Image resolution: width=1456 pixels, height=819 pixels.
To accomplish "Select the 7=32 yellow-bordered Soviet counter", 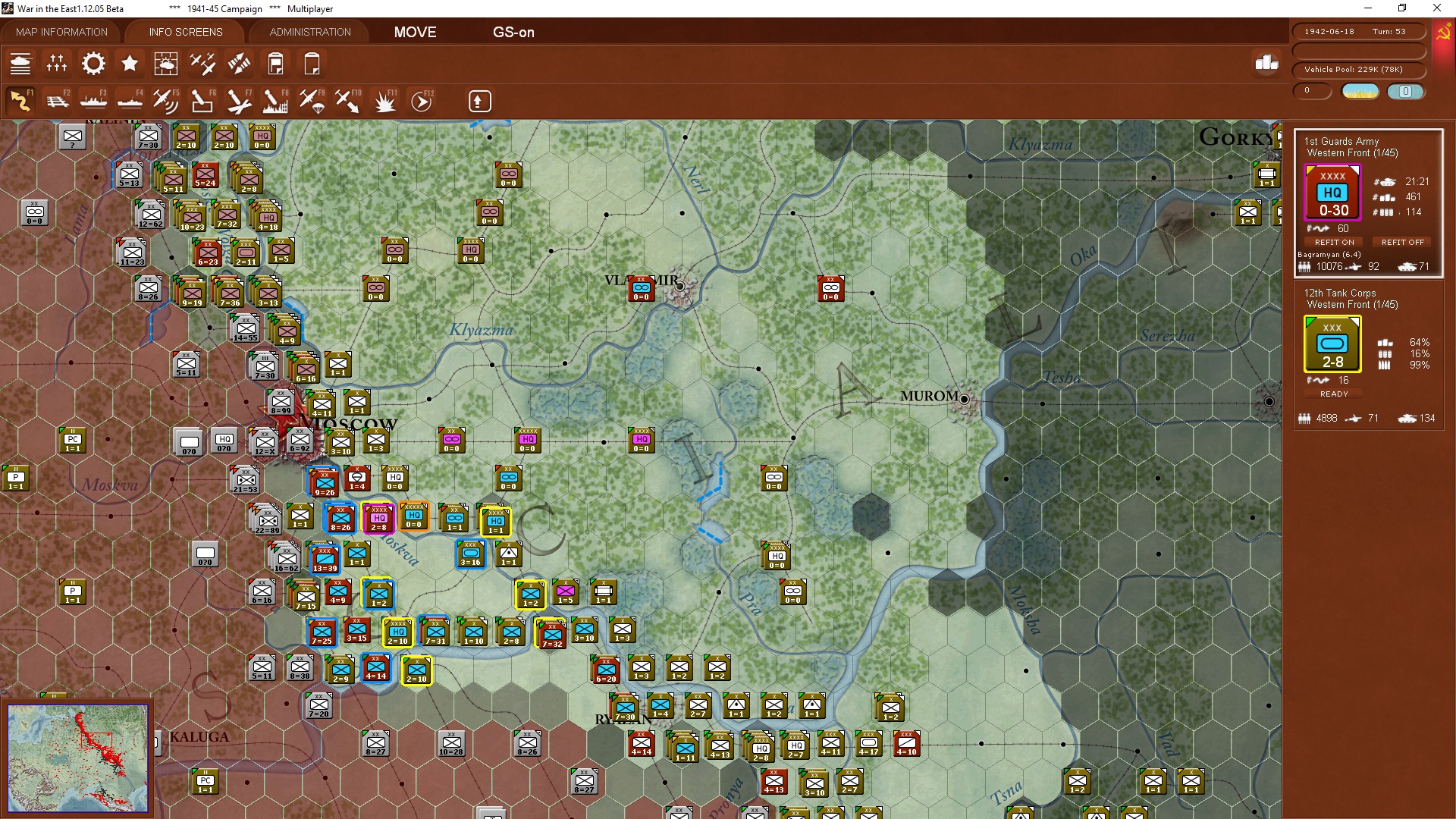I will click(551, 635).
